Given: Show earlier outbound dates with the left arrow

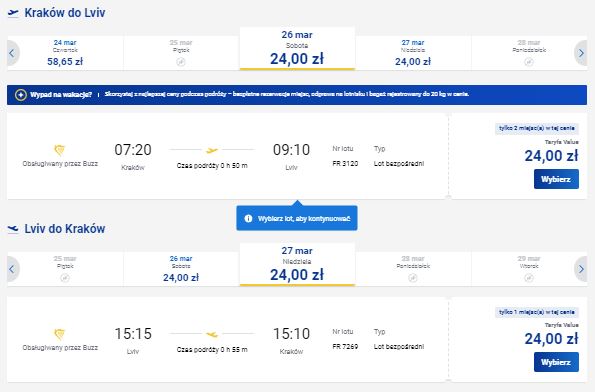Looking at the screenshot, I should click(x=12, y=53).
